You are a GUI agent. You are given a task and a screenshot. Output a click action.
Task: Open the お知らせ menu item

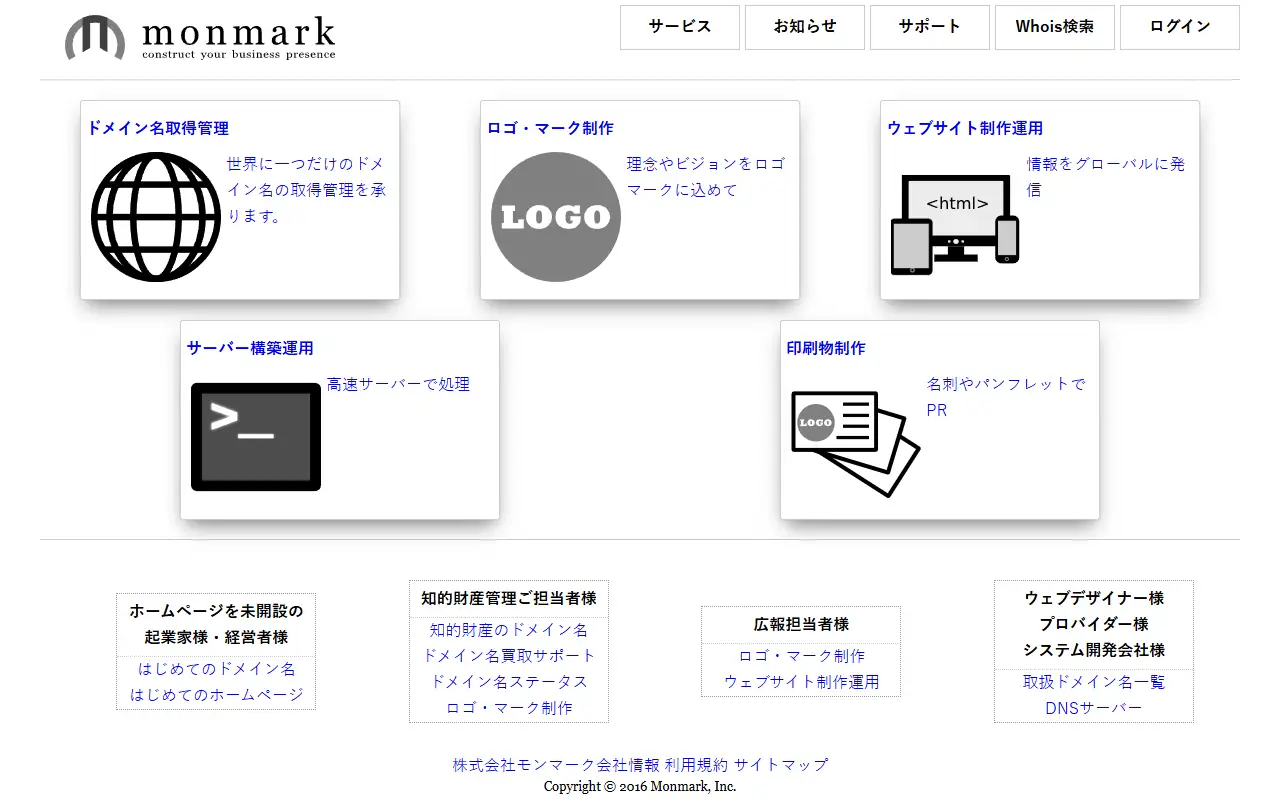click(x=805, y=27)
